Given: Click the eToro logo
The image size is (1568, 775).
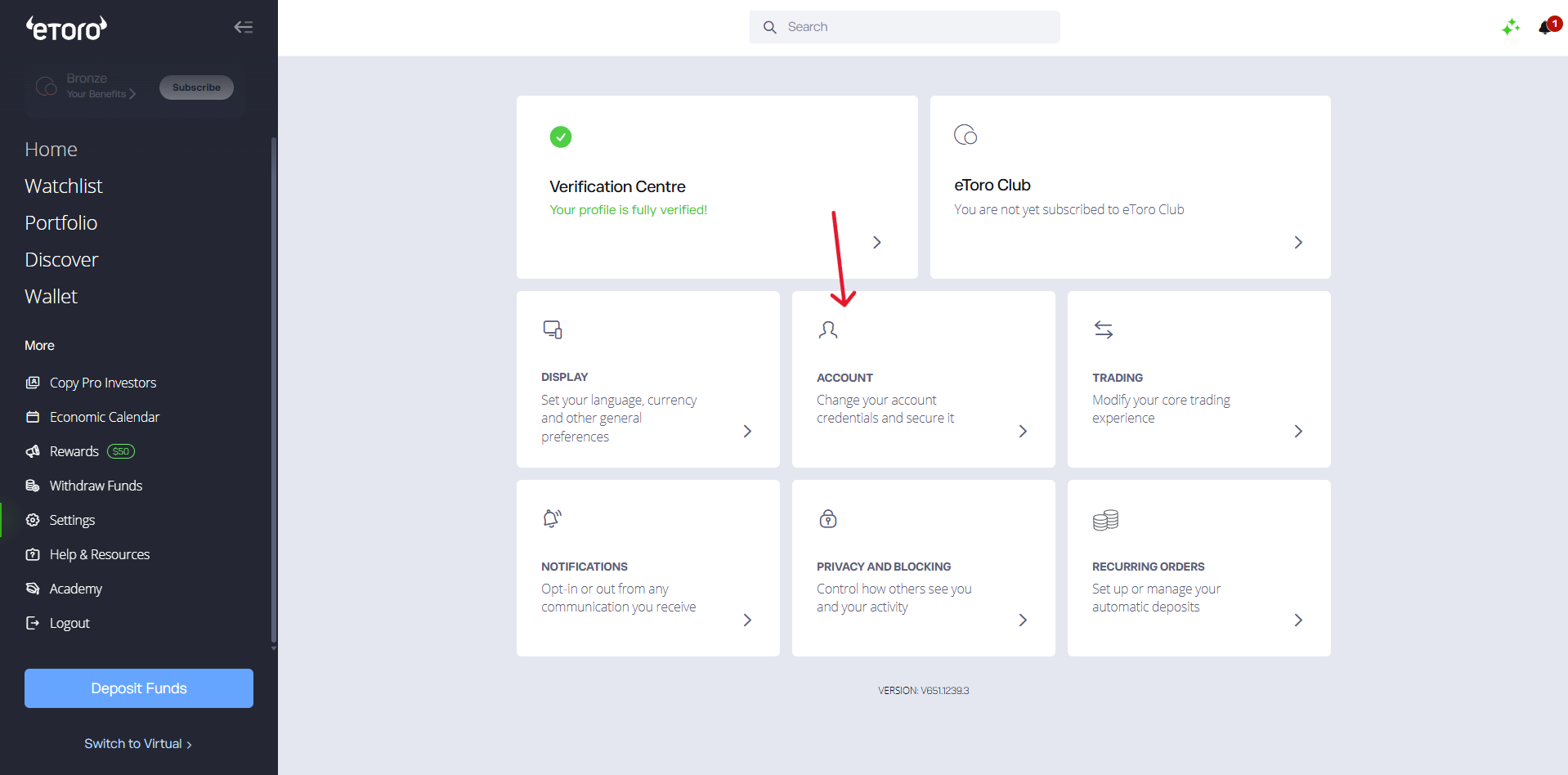Looking at the screenshot, I should [66, 29].
